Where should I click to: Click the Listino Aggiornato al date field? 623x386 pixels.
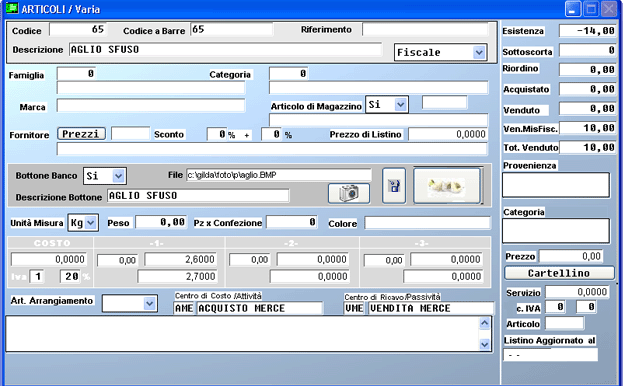pyautogui.click(x=550, y=355)
